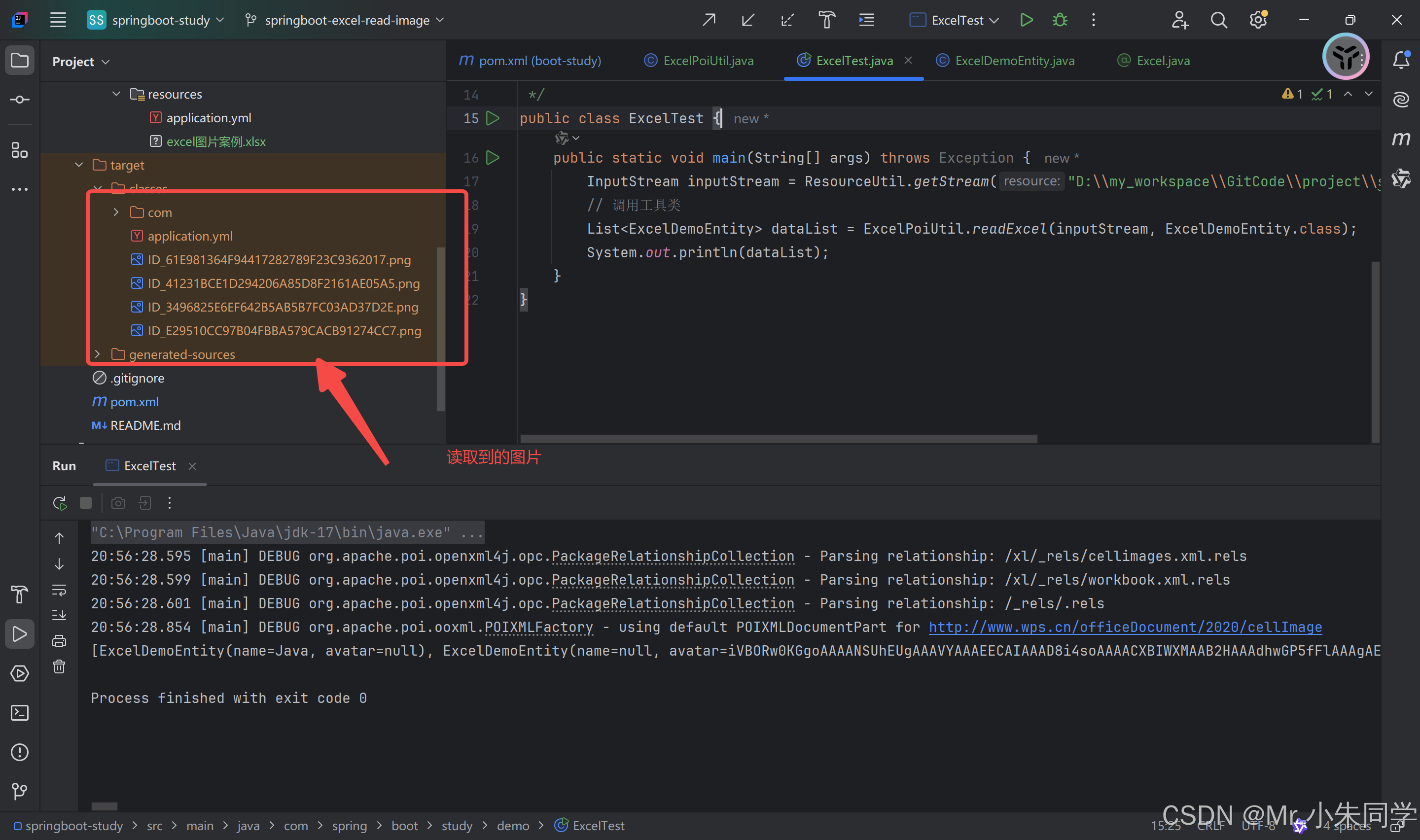Click ExcelTest breadcrumb in the navigation bar
This screenshot has height=840, width=1420.
(589, 826)
